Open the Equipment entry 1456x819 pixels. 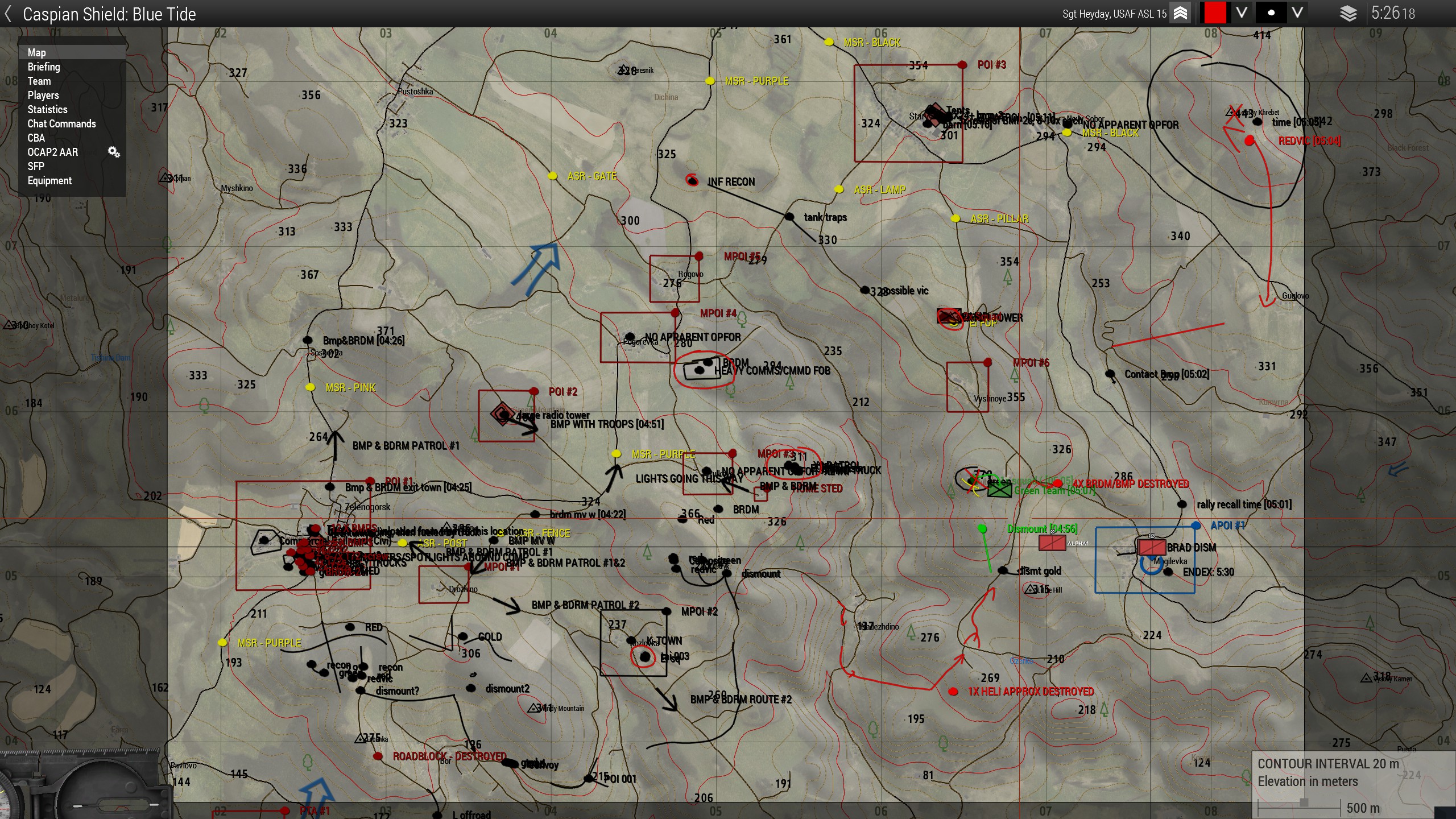[49, 180]
